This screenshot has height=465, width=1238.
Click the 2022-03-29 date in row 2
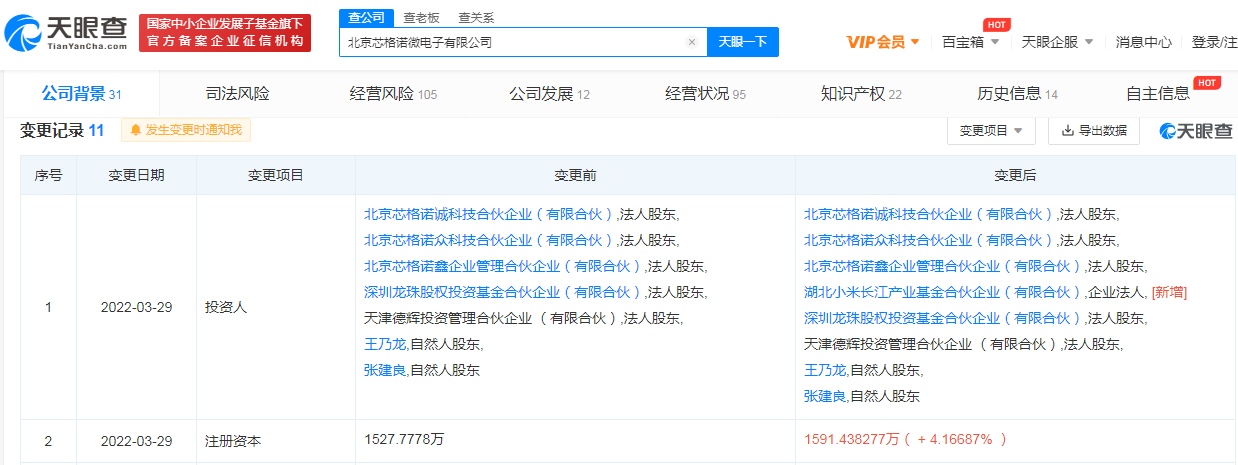tap(137, 439)
